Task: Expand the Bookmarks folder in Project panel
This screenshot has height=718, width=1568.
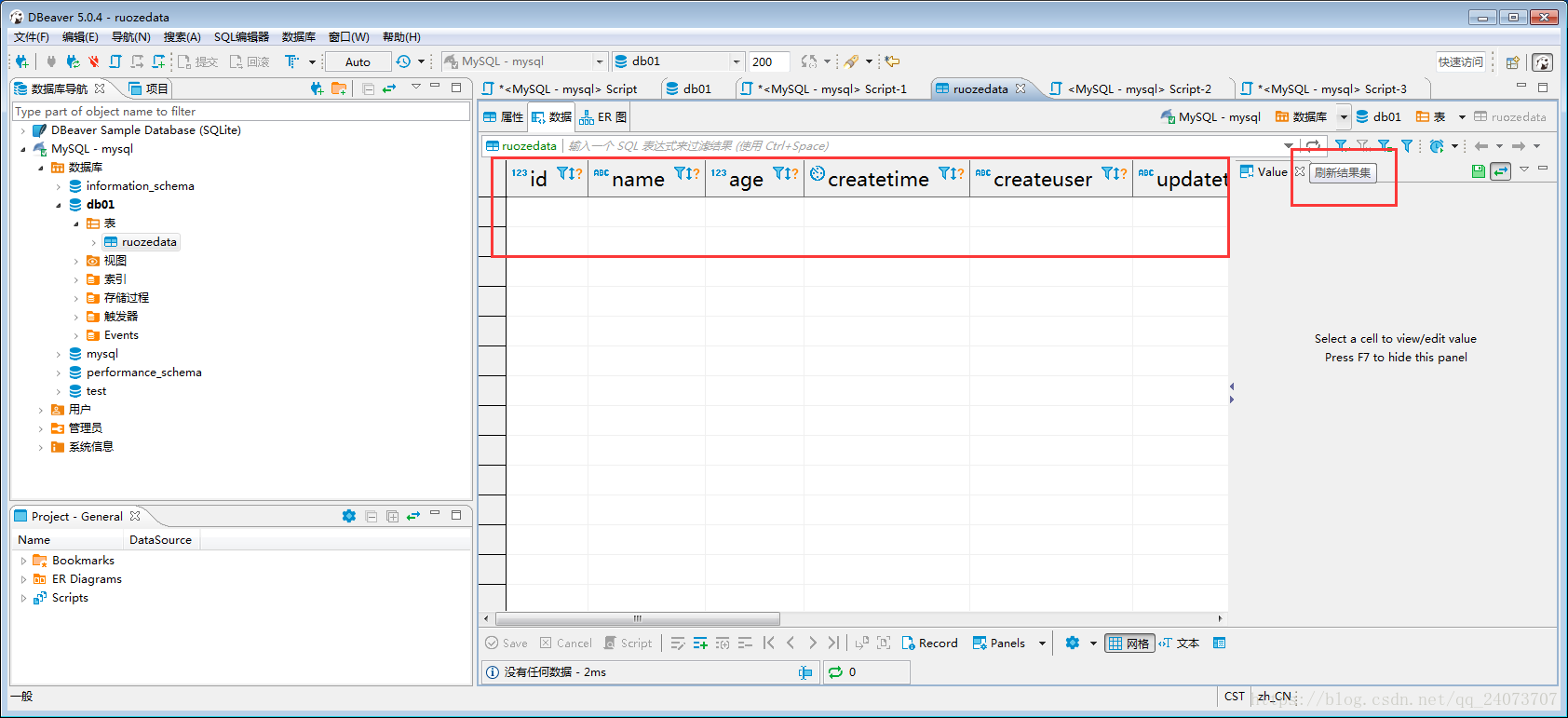Action: pyautogui.click(x=23, y=561)
